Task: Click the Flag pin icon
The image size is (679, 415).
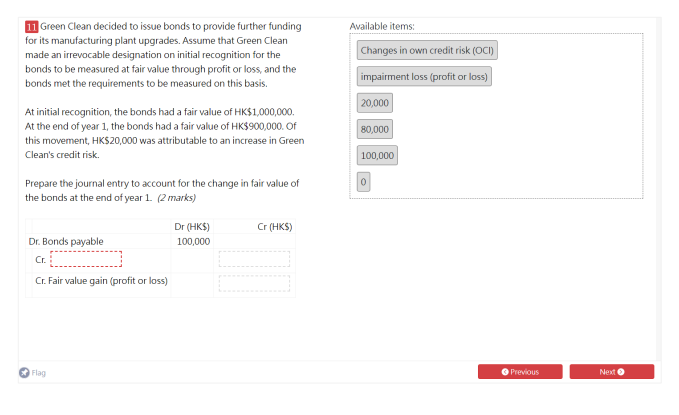Action: pyautogui.click(x=24, y=373)
